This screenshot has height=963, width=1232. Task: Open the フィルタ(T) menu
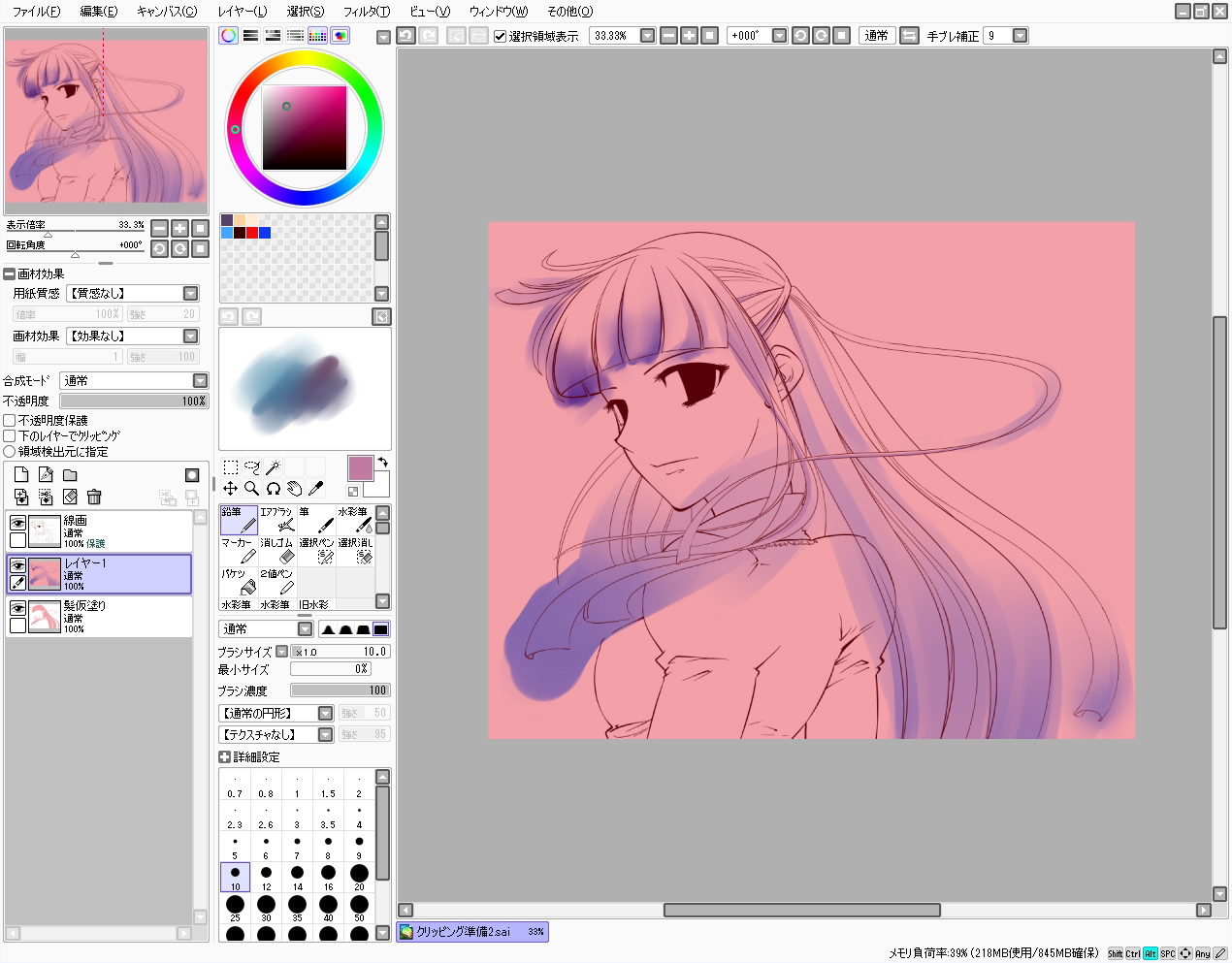(367, 12)
